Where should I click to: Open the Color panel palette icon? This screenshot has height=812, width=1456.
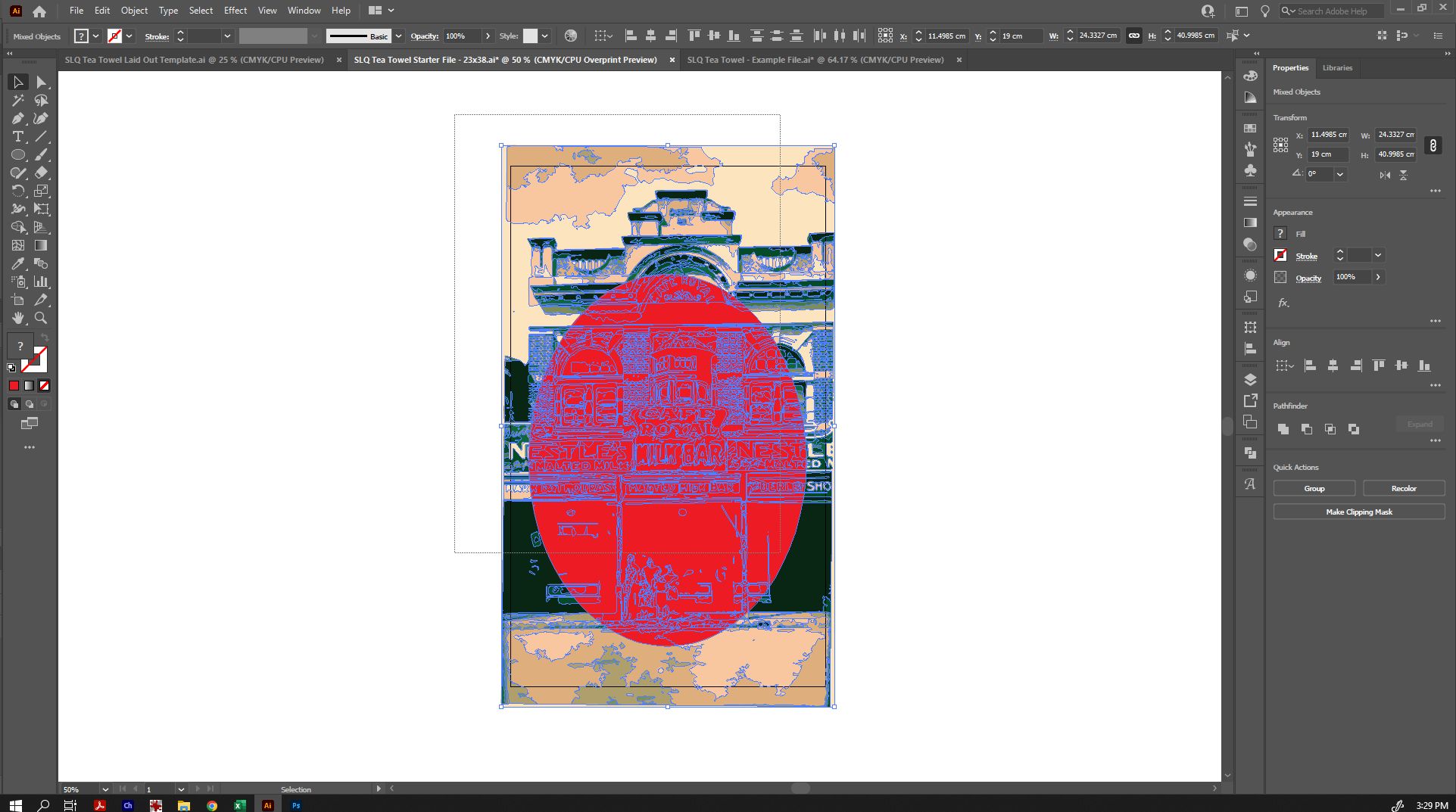point(1250,76)
